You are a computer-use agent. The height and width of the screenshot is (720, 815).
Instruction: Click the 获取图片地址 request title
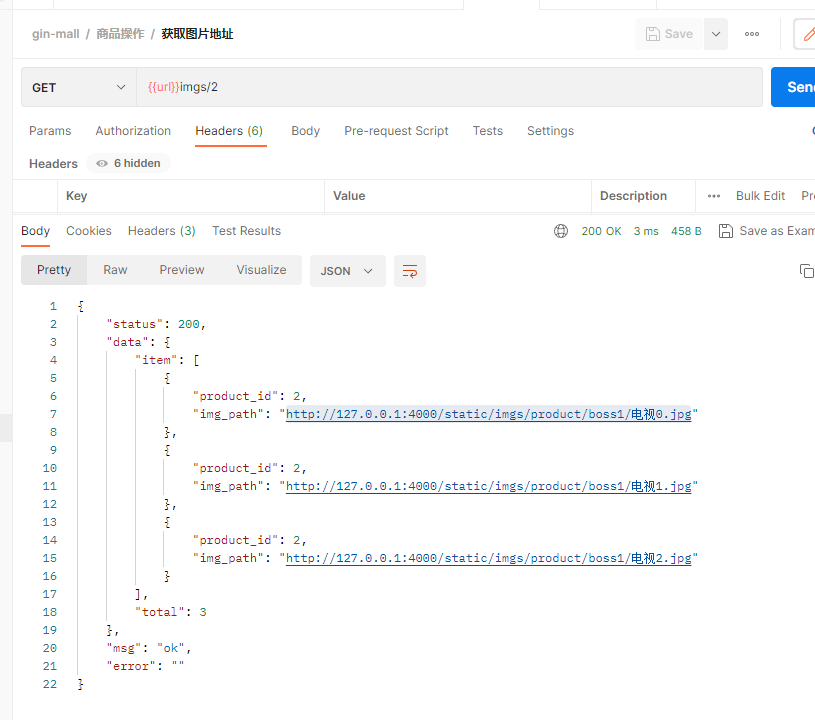click(198, 34)
